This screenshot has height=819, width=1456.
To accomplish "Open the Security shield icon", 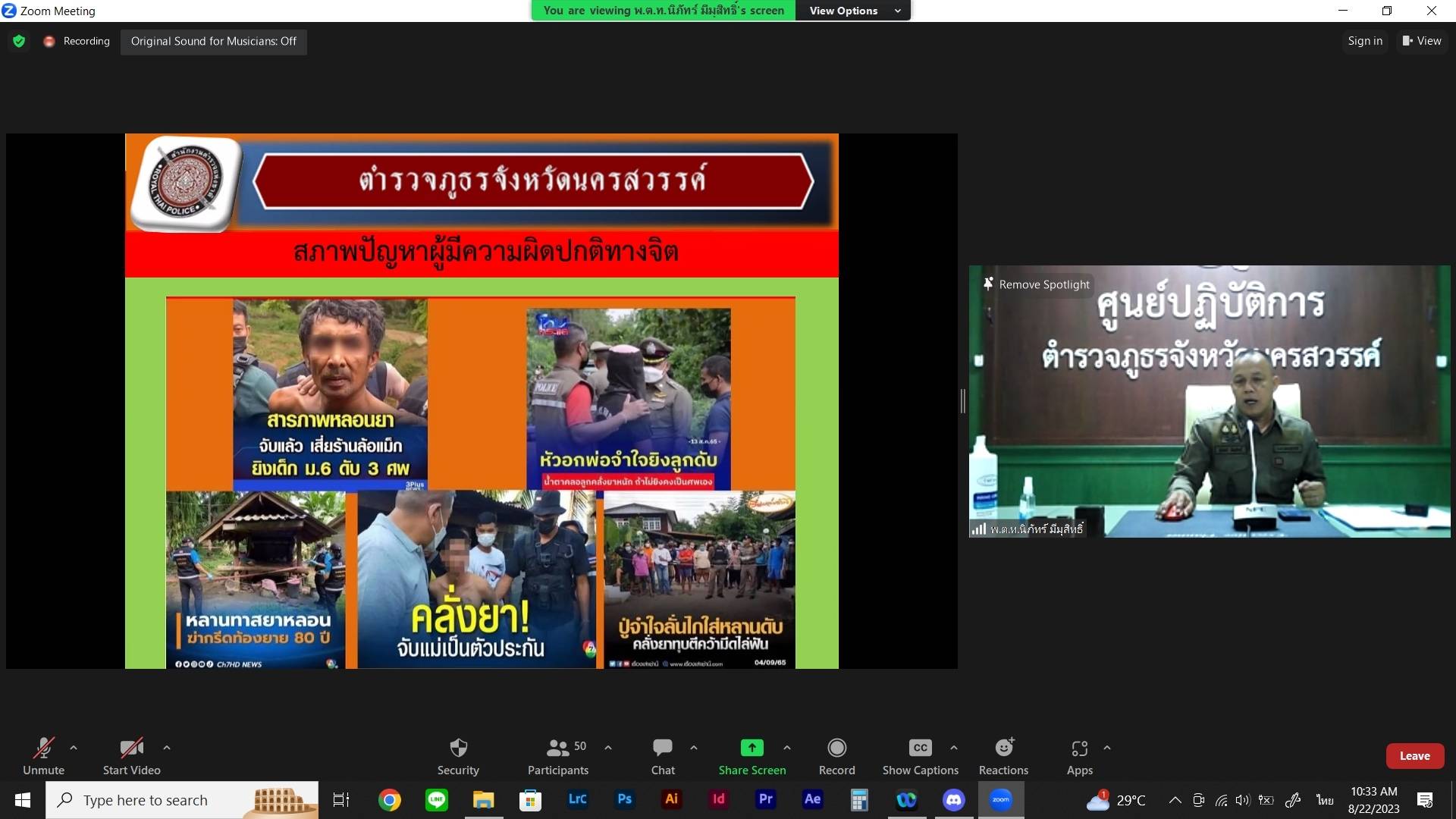I will 458,748.
